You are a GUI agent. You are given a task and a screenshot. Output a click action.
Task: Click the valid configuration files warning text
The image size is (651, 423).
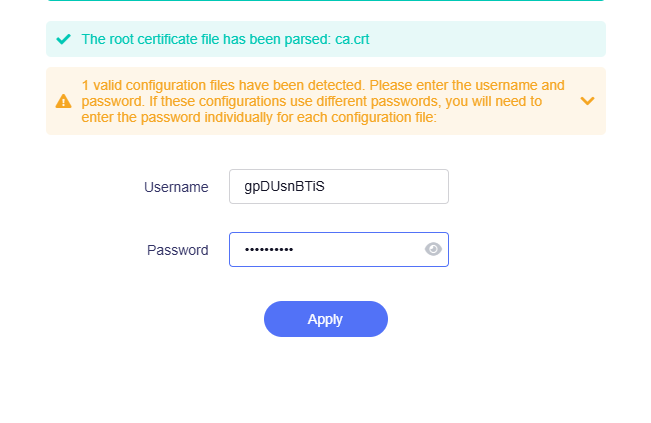323,101
